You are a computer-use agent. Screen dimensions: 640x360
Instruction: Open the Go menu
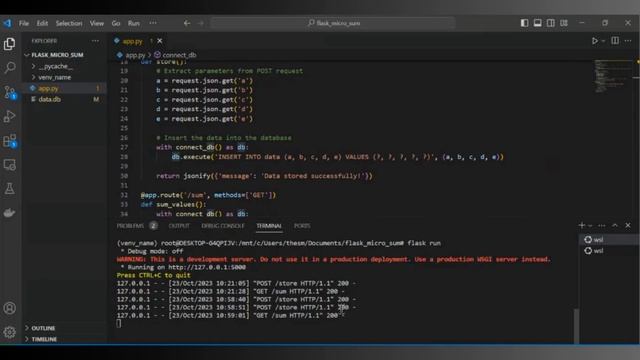tap(116, 23)
